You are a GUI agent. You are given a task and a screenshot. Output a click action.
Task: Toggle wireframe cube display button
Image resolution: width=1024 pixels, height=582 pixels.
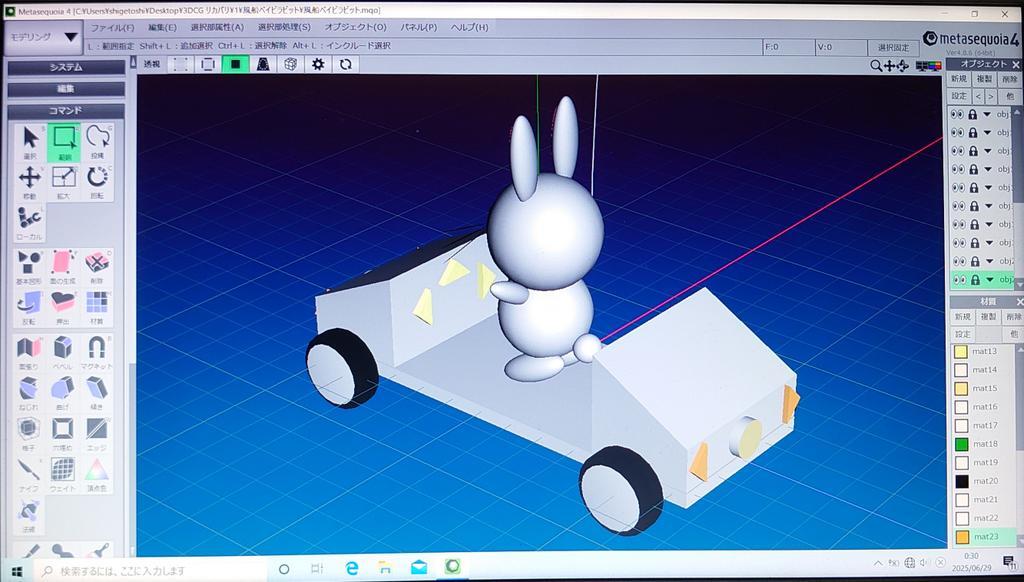(291, 64)
